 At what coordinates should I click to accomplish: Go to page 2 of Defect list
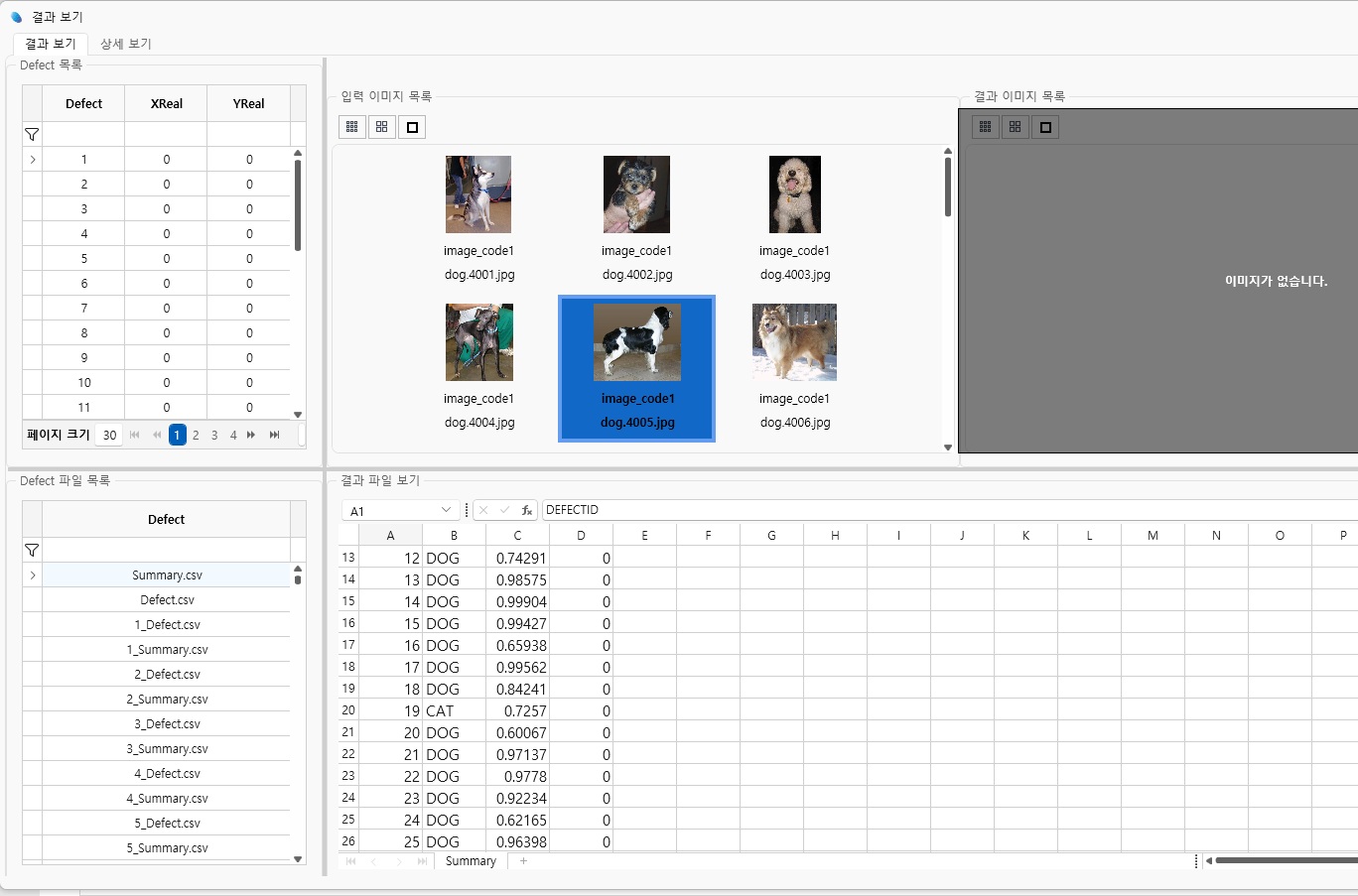196,435
